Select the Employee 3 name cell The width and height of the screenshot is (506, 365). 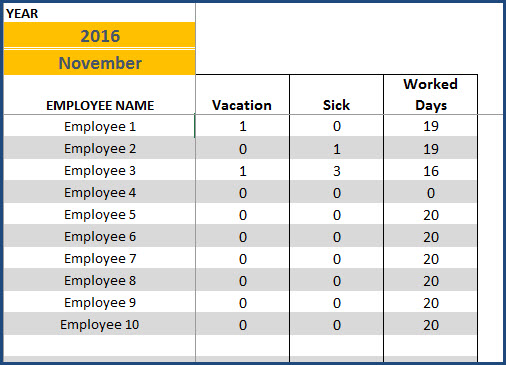100,170
